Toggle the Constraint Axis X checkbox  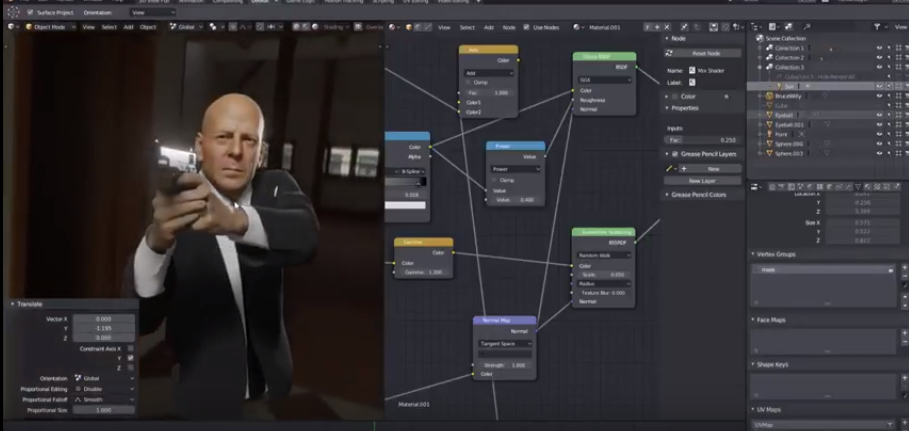point(130,349)
